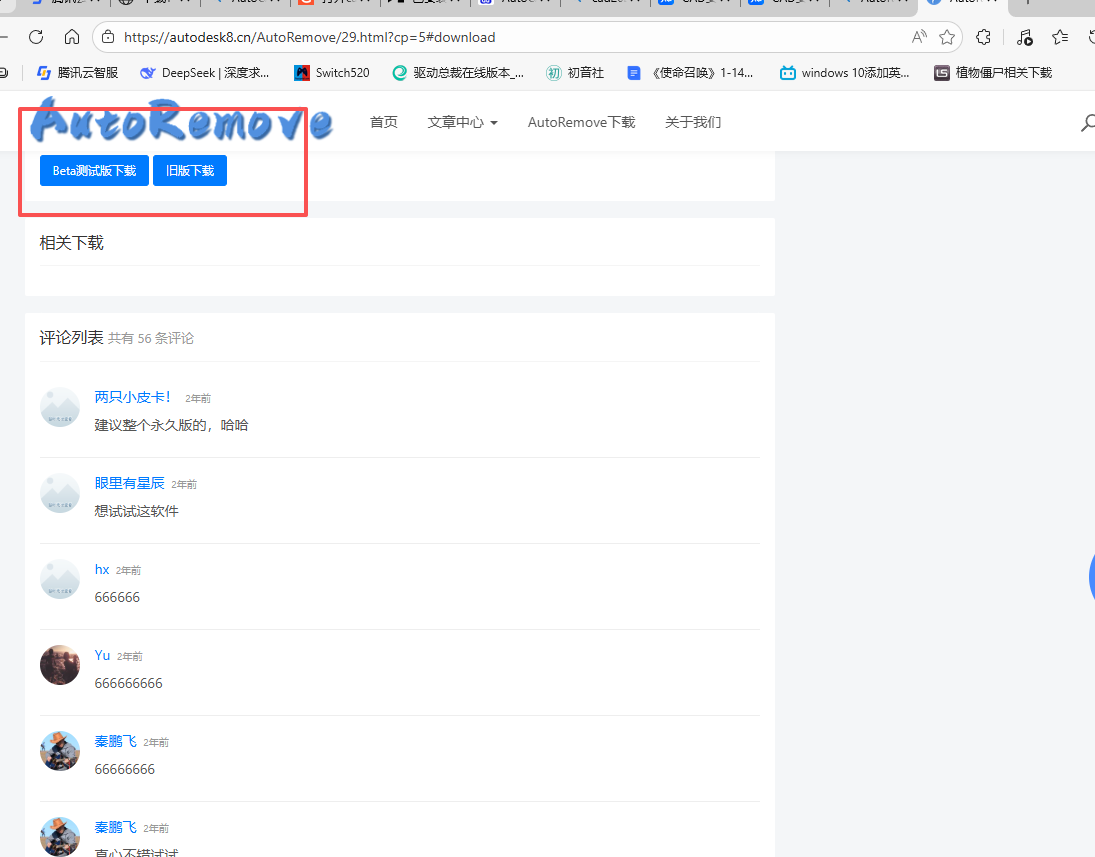Click the Beta测试版下载 button
The width and height of the screenshot is (1095, 857).
94,171
